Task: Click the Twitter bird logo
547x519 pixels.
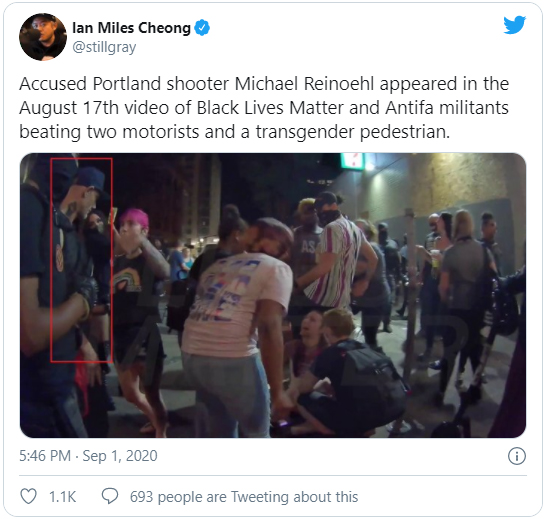Action: (515, 25)
